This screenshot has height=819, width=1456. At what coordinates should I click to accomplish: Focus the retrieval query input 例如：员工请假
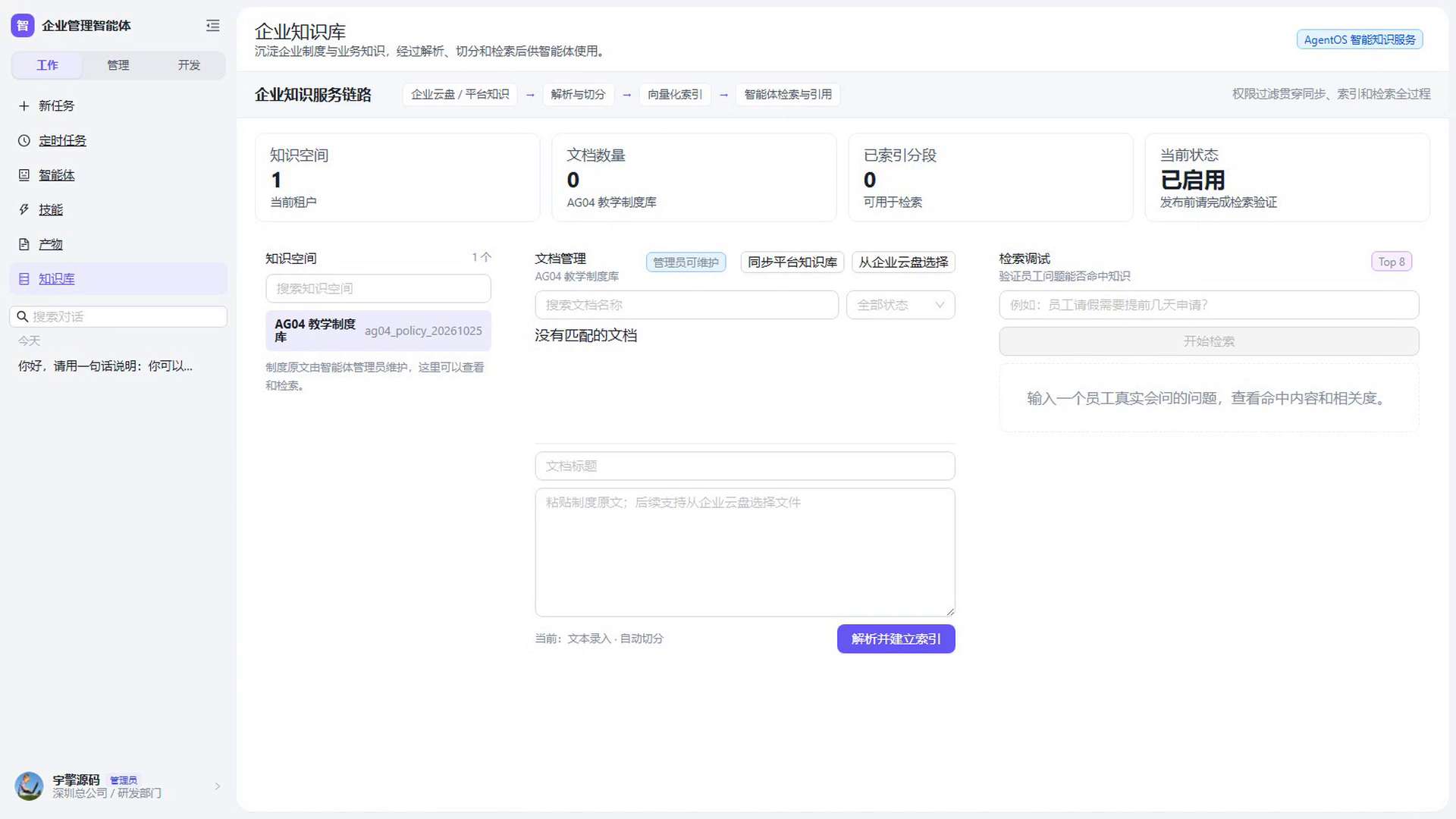click(x=1209, y=305)
